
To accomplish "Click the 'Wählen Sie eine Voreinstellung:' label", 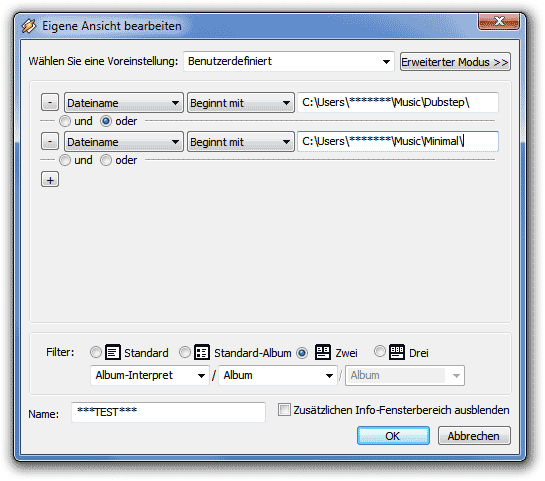I will coord(103,61).
